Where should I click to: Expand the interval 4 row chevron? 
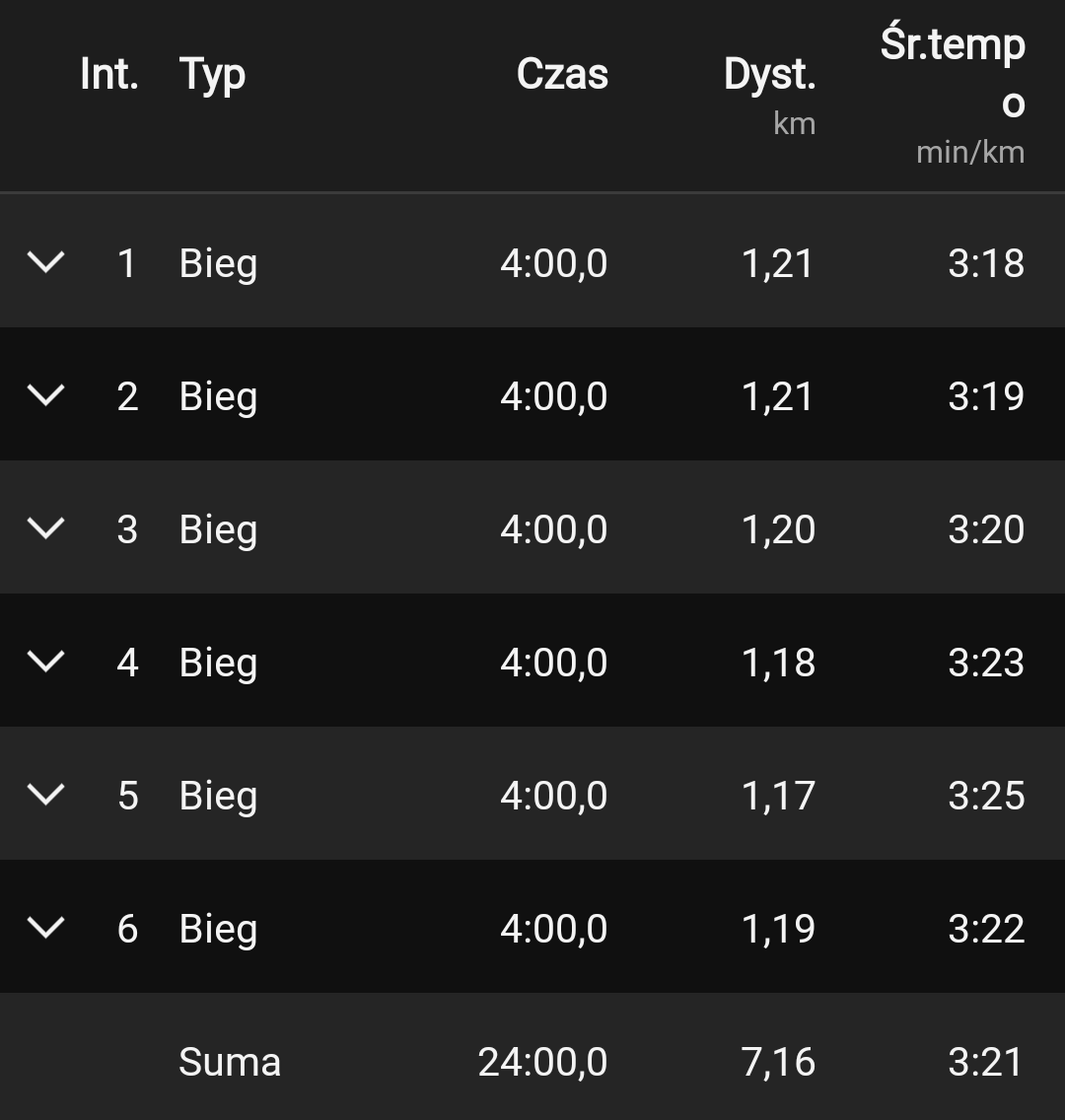(x=45, y=662)
